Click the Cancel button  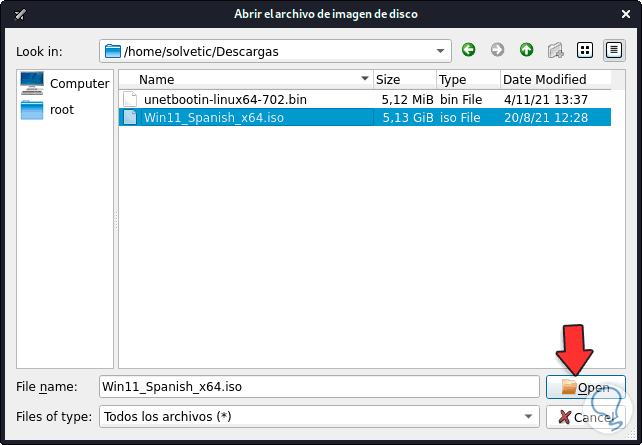[585, 417]
